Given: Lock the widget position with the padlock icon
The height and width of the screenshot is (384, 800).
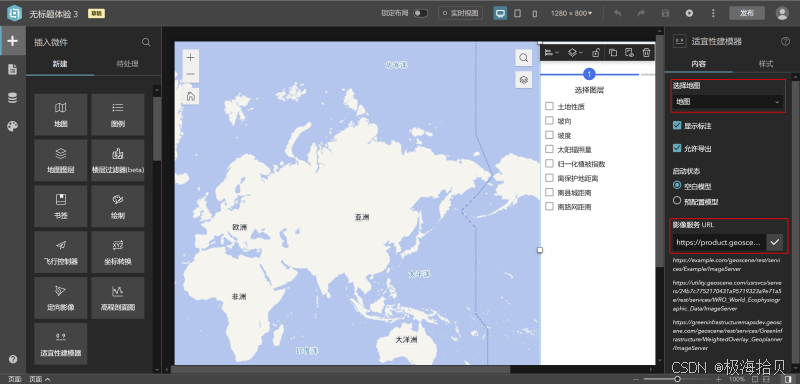Looking at the screenshot, I should 595,53.
